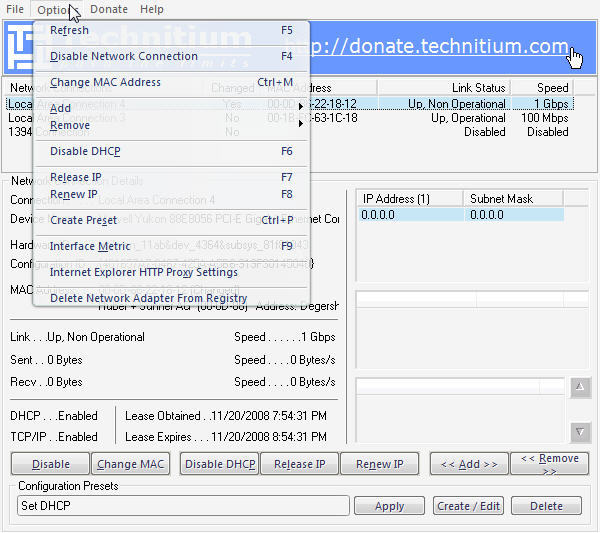Select the 'Up, Operational' 100 Mbps row

pos(290,118)
